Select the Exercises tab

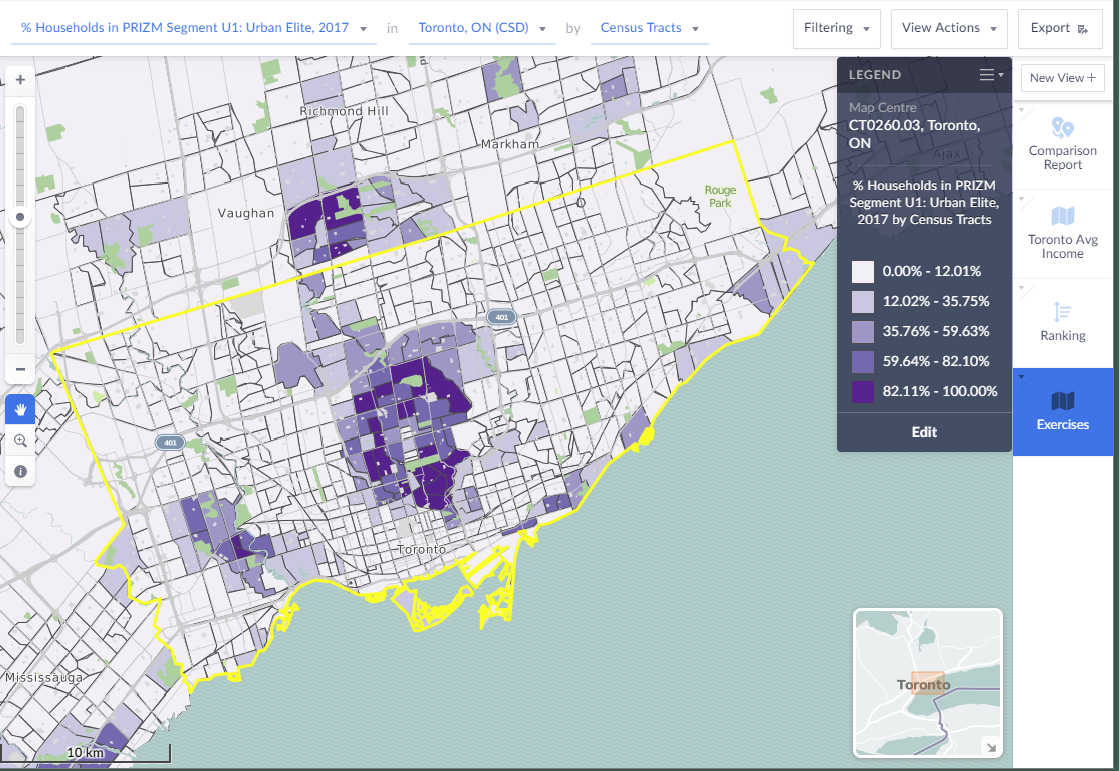pos(1062,412)
